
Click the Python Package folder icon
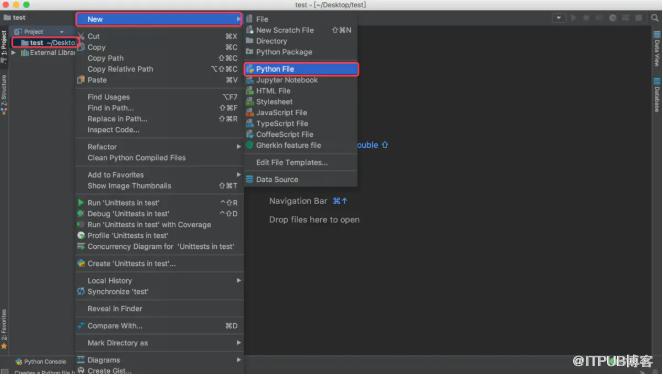tap(250, 52)
